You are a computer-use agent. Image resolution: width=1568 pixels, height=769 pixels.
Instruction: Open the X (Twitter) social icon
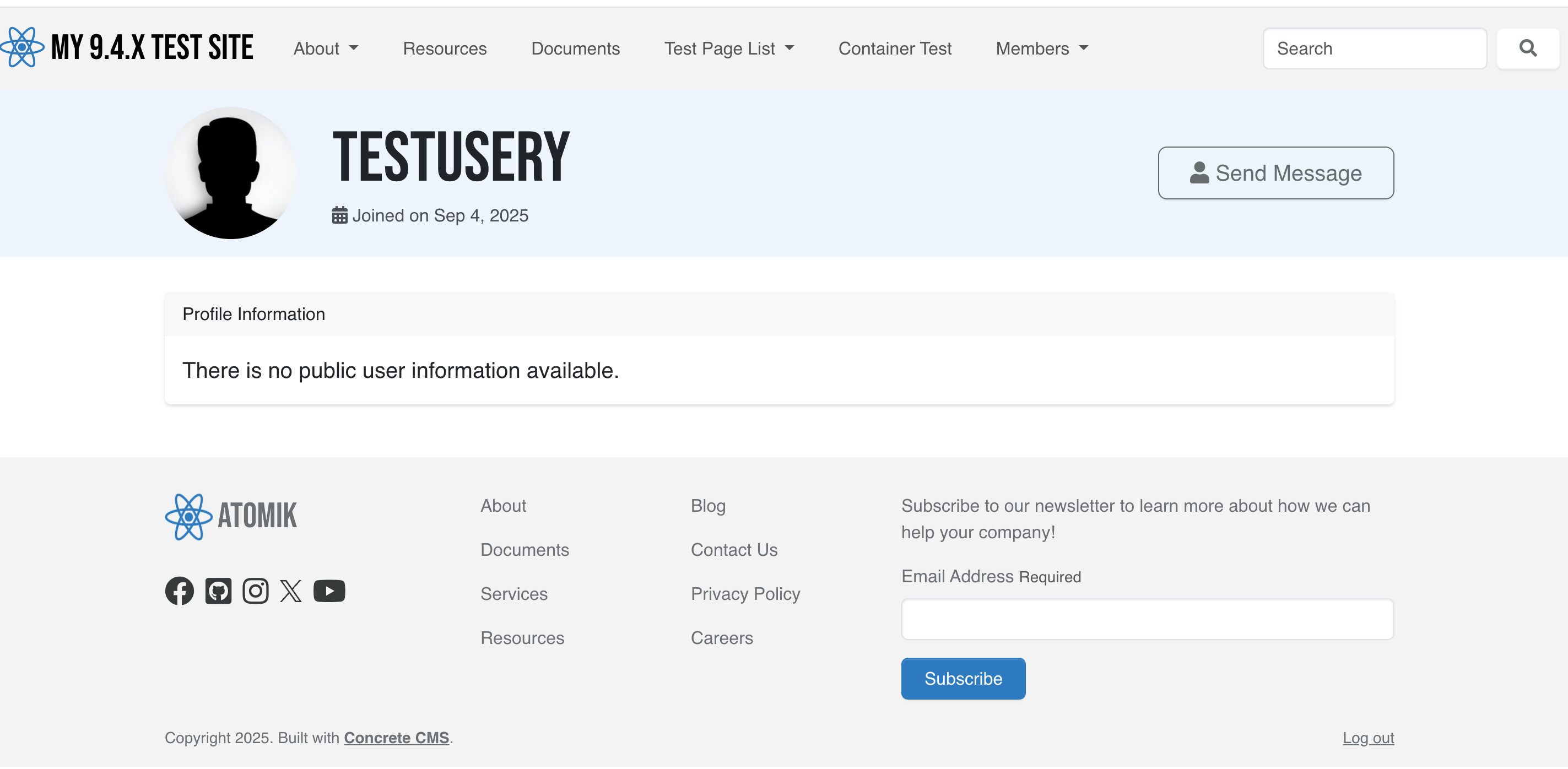click(x=291, y=591)
